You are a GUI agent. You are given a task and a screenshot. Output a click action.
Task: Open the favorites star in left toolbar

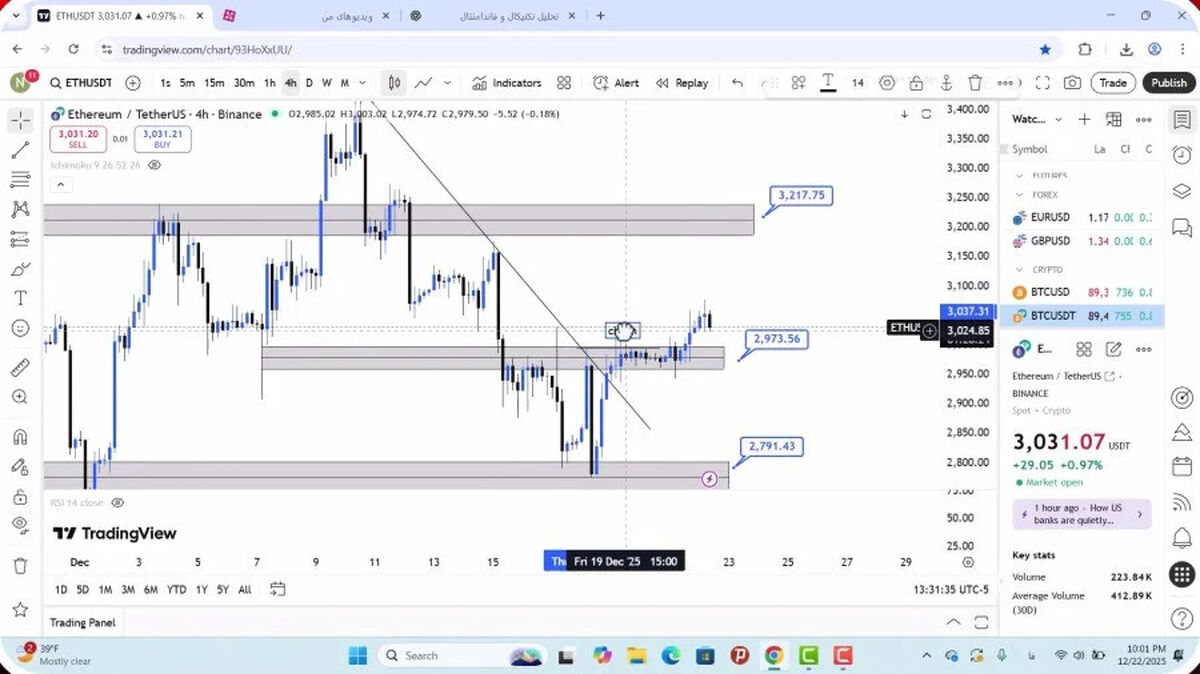(x=20, y=609)
